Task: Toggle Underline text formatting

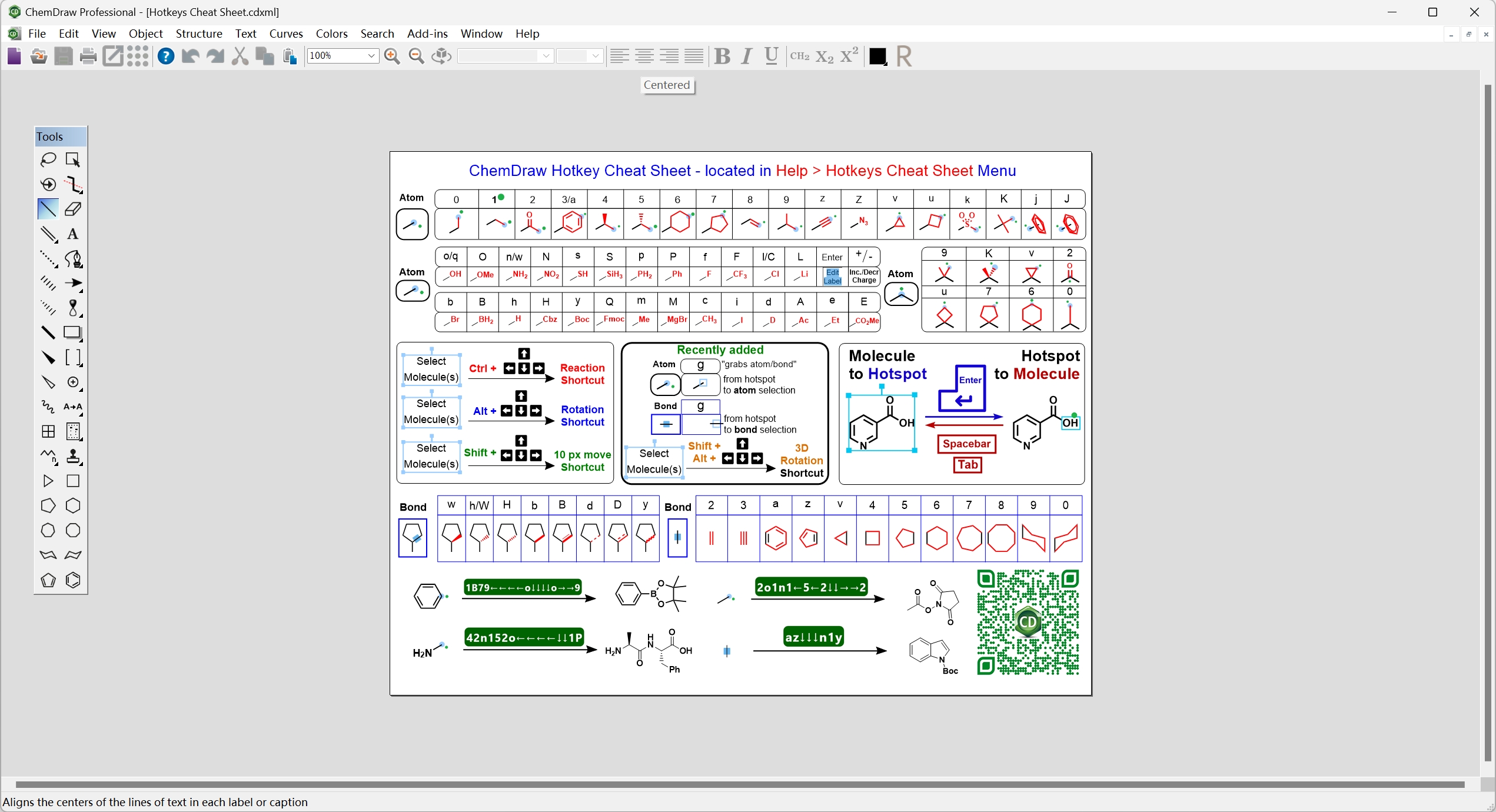Action: [772, 56]
